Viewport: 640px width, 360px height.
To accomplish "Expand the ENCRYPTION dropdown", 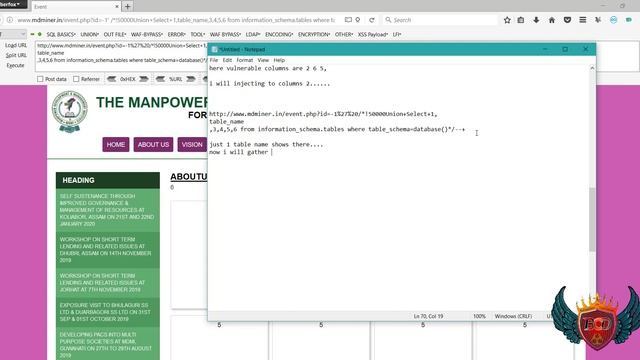I will (313, 35).
